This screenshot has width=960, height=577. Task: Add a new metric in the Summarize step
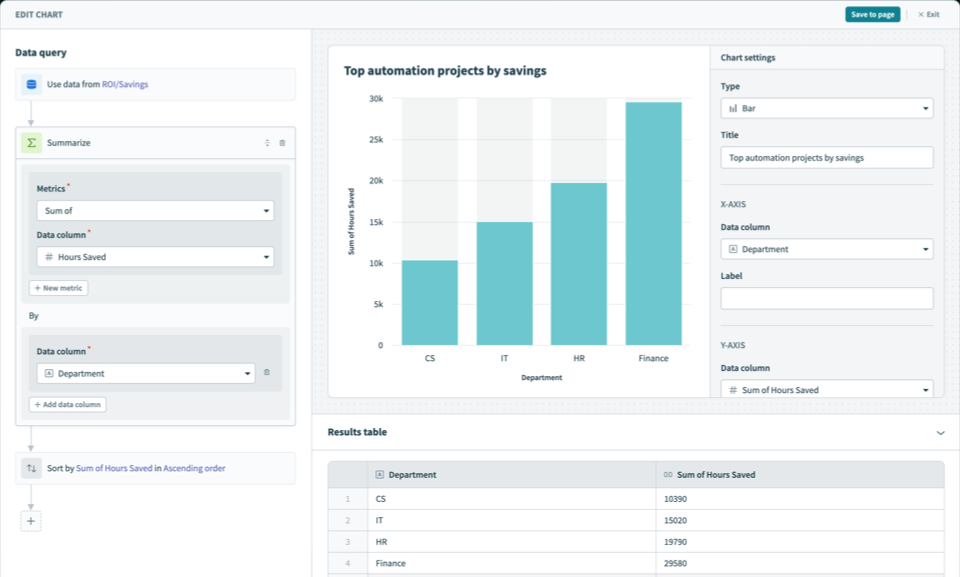pyautogui.click(x=58, y=287)
